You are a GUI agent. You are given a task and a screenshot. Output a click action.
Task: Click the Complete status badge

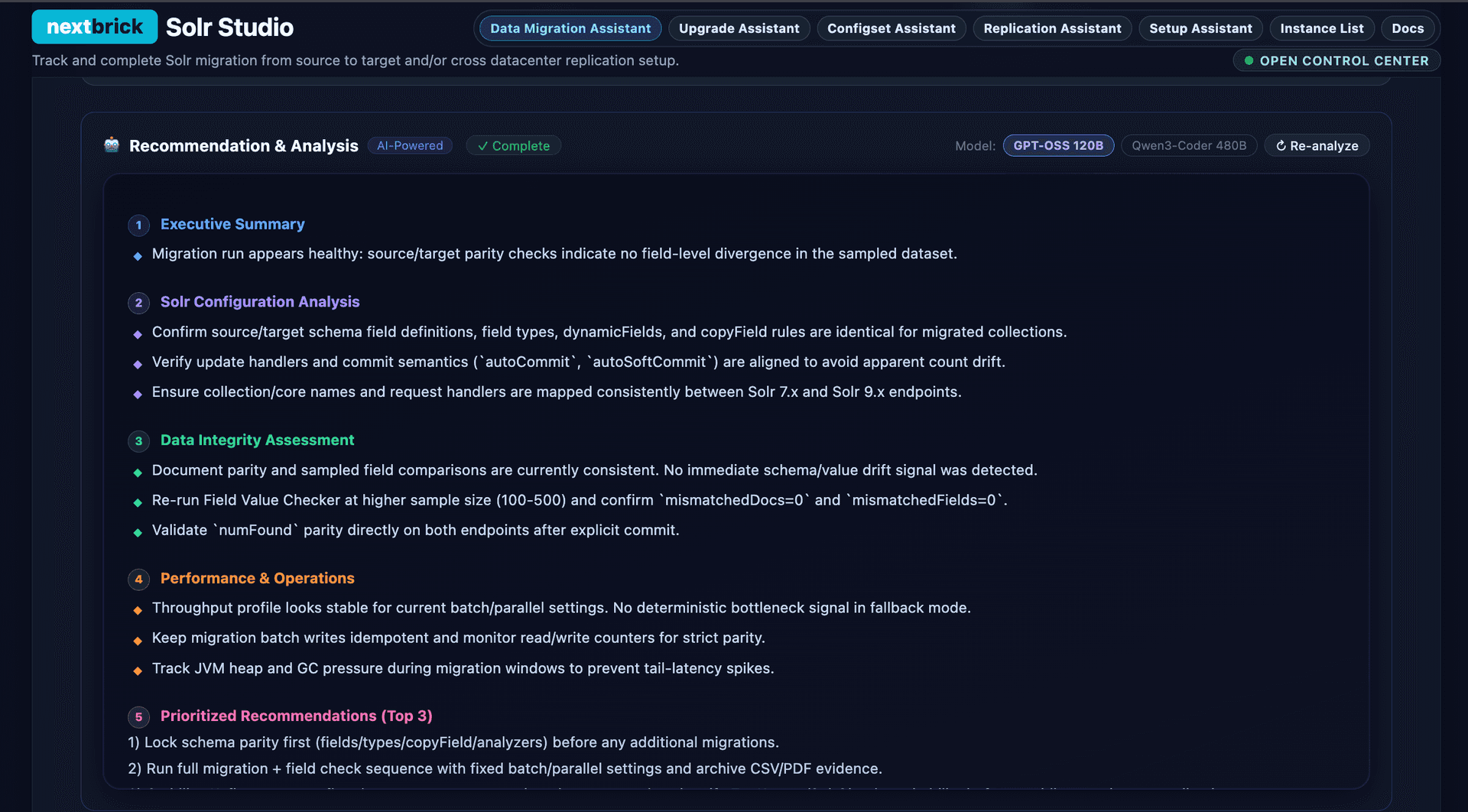513,145
